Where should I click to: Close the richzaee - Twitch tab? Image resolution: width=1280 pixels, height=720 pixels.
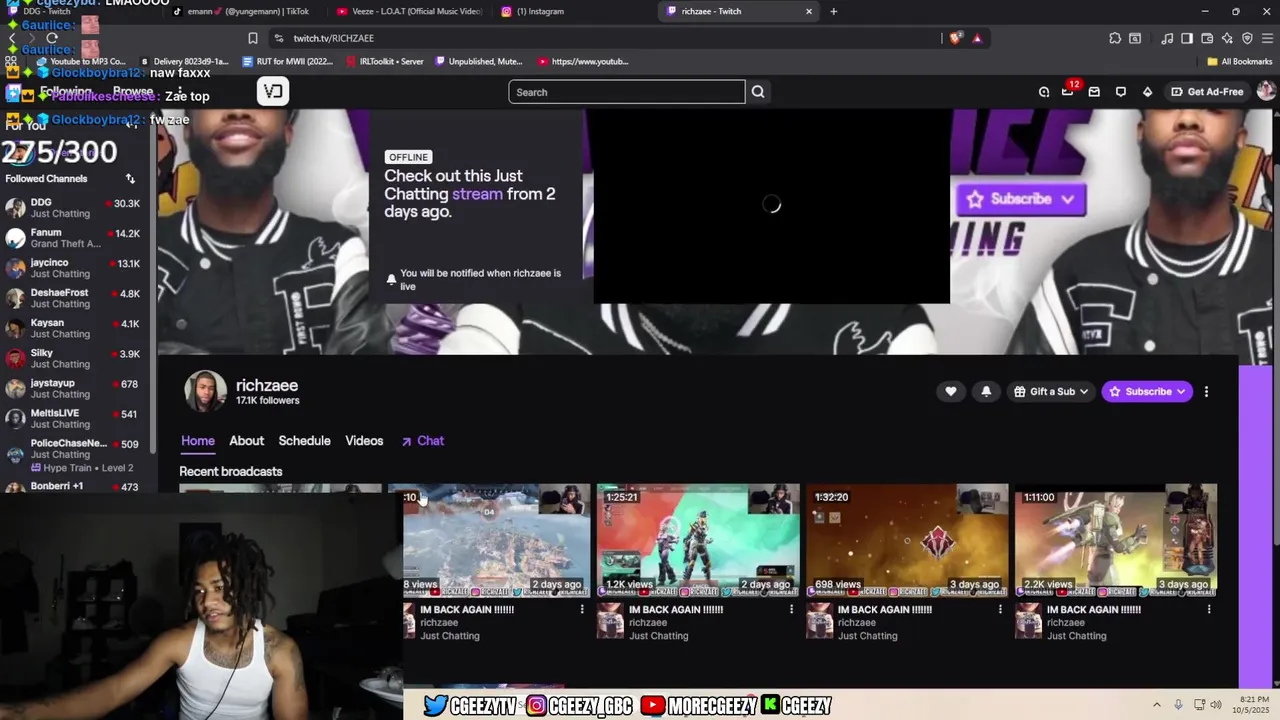[x=809, y=11]
